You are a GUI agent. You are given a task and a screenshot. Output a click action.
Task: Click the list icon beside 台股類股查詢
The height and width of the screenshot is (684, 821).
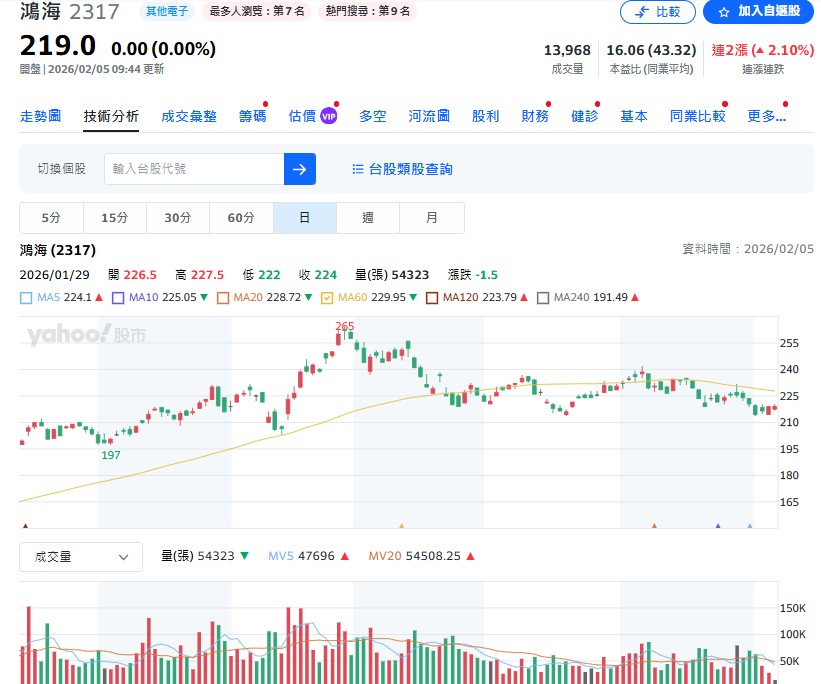tap(359, 168)
